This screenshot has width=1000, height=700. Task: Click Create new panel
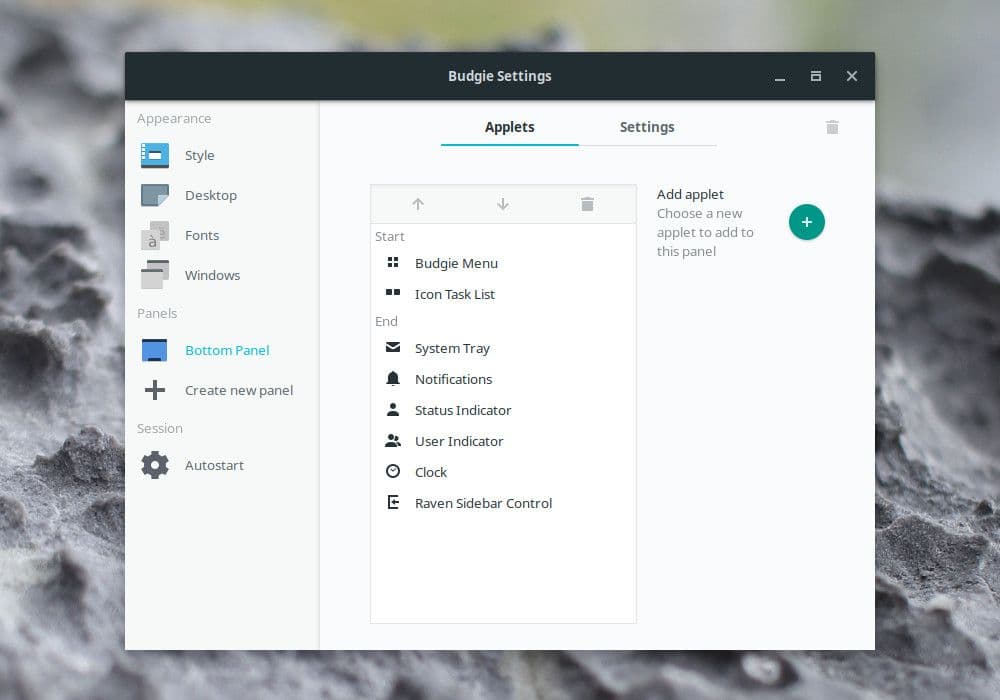click(222, 390)
